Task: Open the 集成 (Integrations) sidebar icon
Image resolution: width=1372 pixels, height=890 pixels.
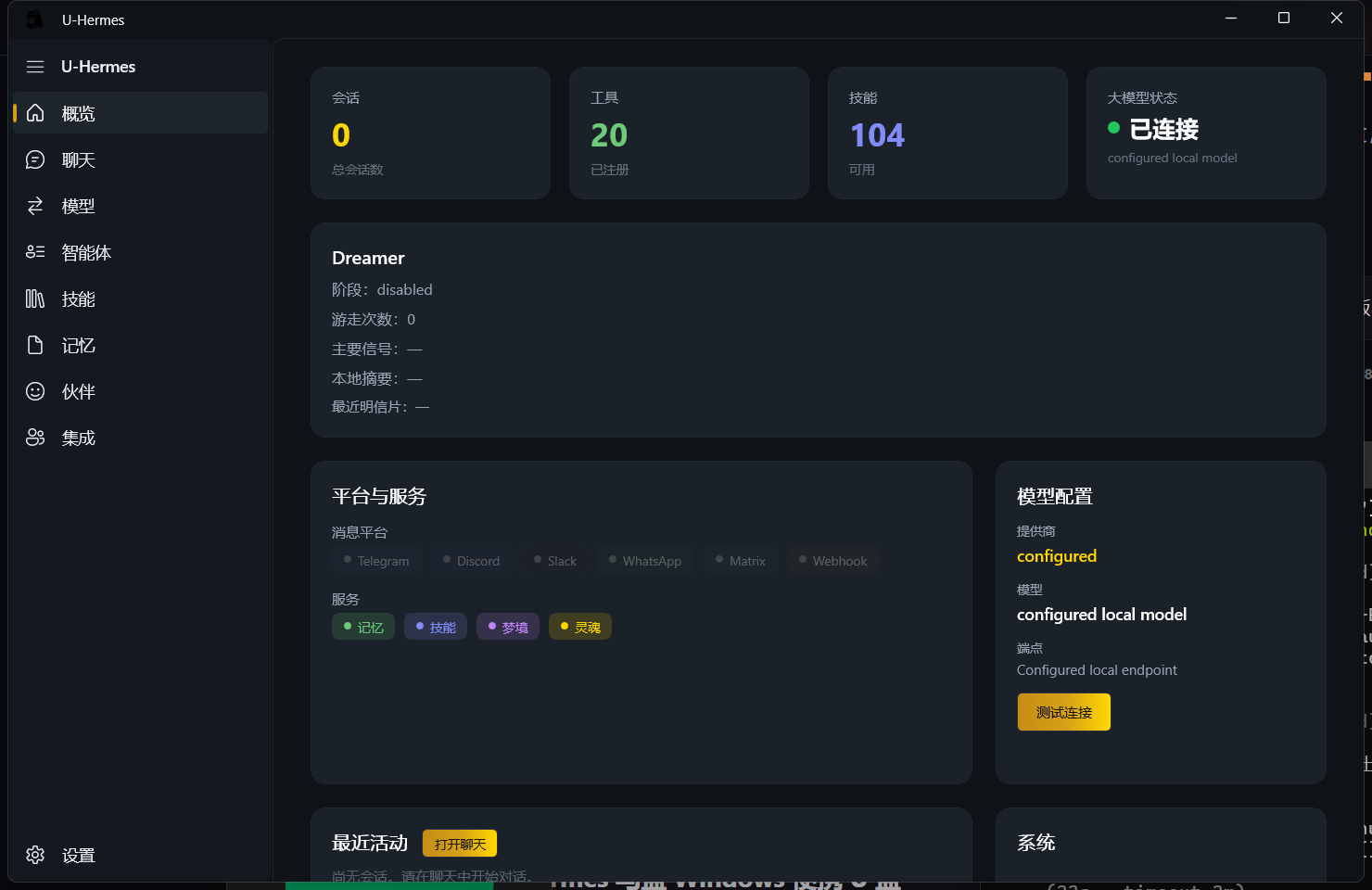Action: 34,437
